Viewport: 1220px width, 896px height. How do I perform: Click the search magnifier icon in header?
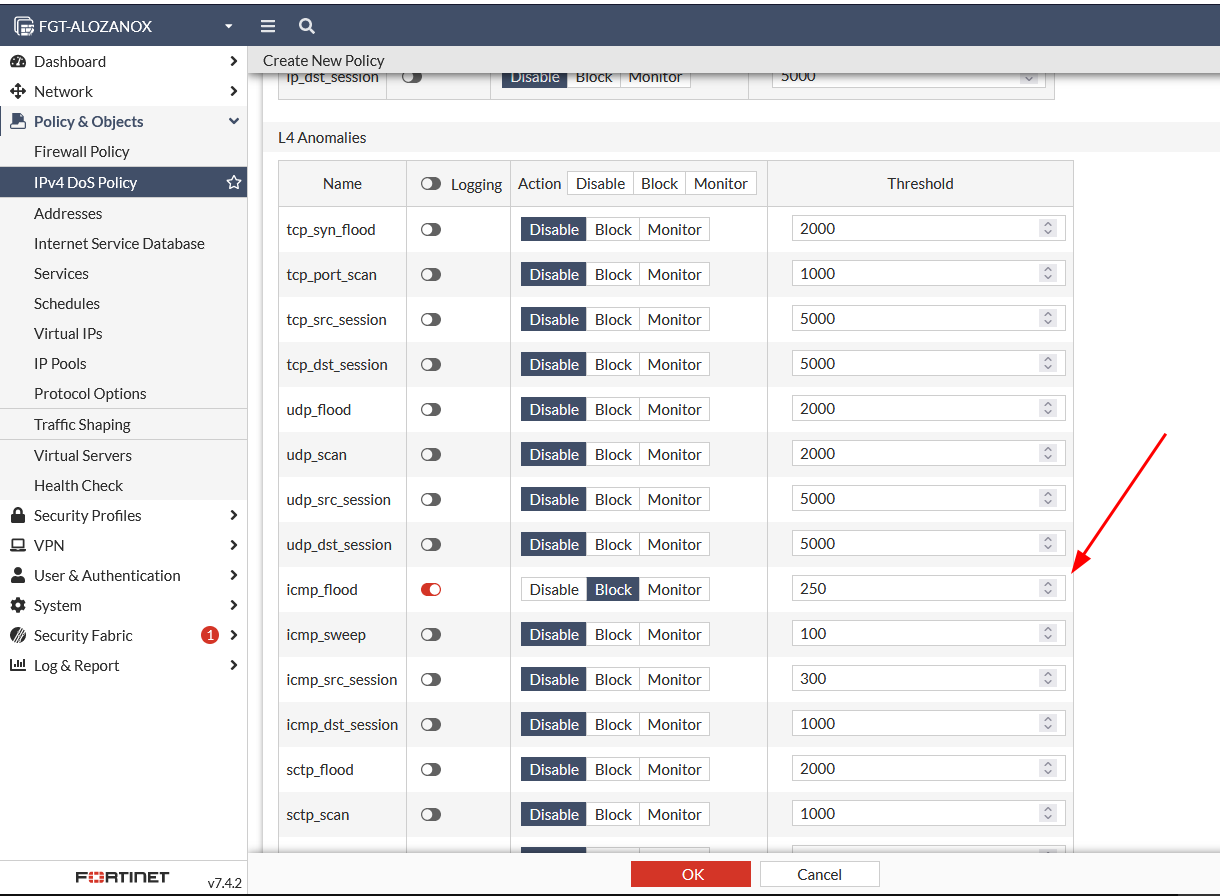[307, 26]
